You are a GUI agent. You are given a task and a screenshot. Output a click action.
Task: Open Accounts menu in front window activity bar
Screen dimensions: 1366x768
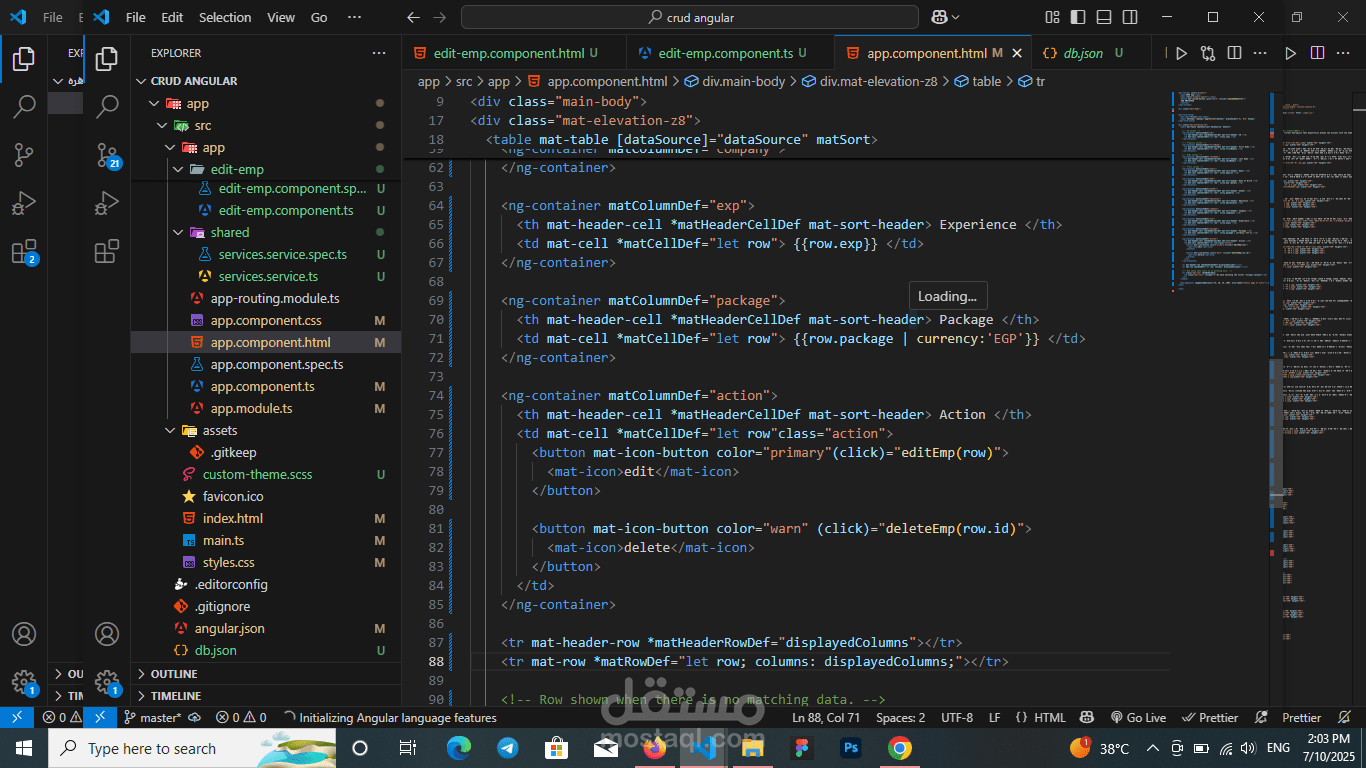pyautogui.click(x=107, y=634)
